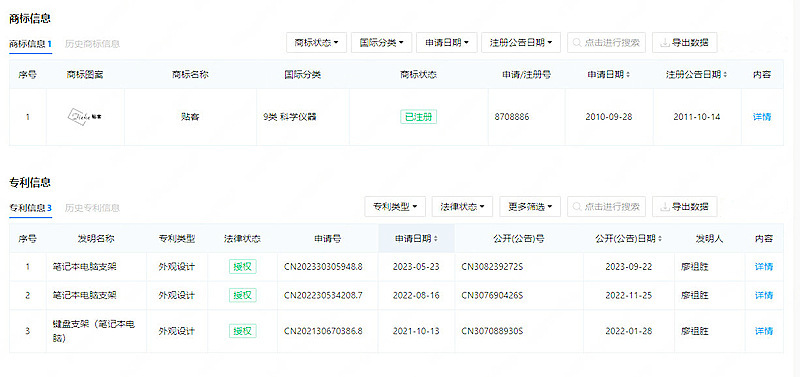
Task: Export trademark data with 导出数据 button
Action: click(x=684, y=43)
